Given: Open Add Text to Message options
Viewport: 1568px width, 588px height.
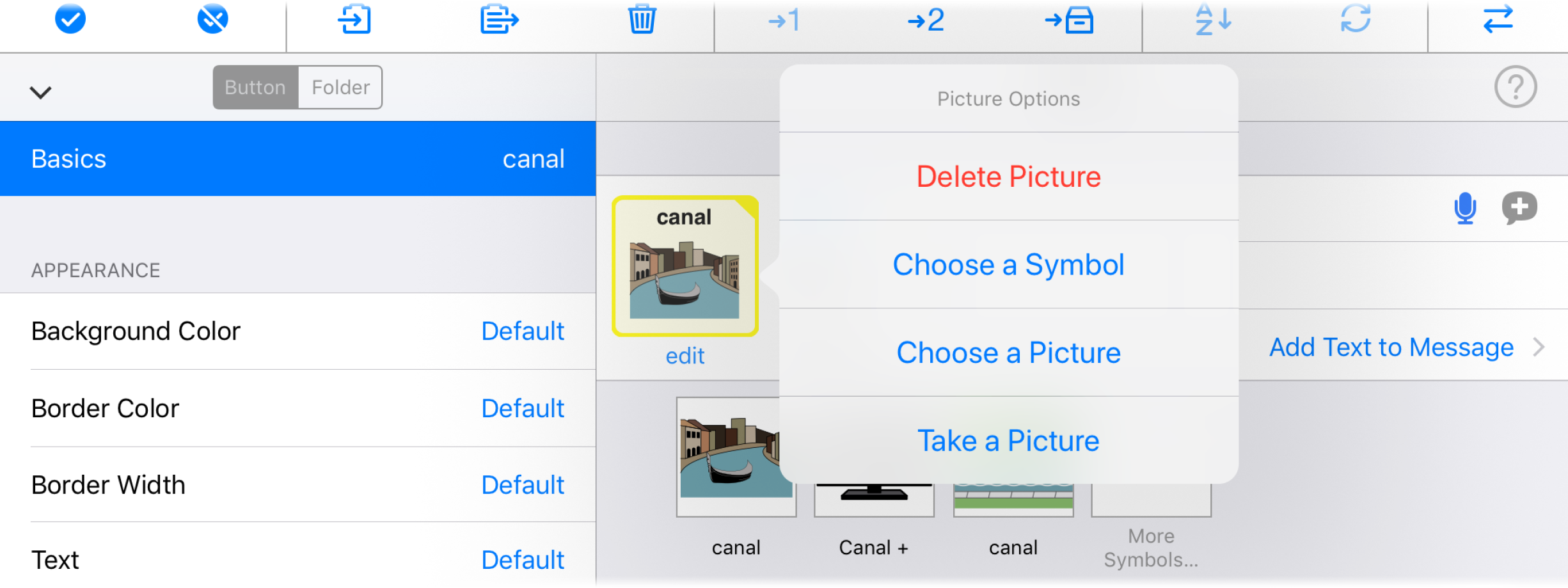Looking at the screenshot, I should [x=1391, y=347].
